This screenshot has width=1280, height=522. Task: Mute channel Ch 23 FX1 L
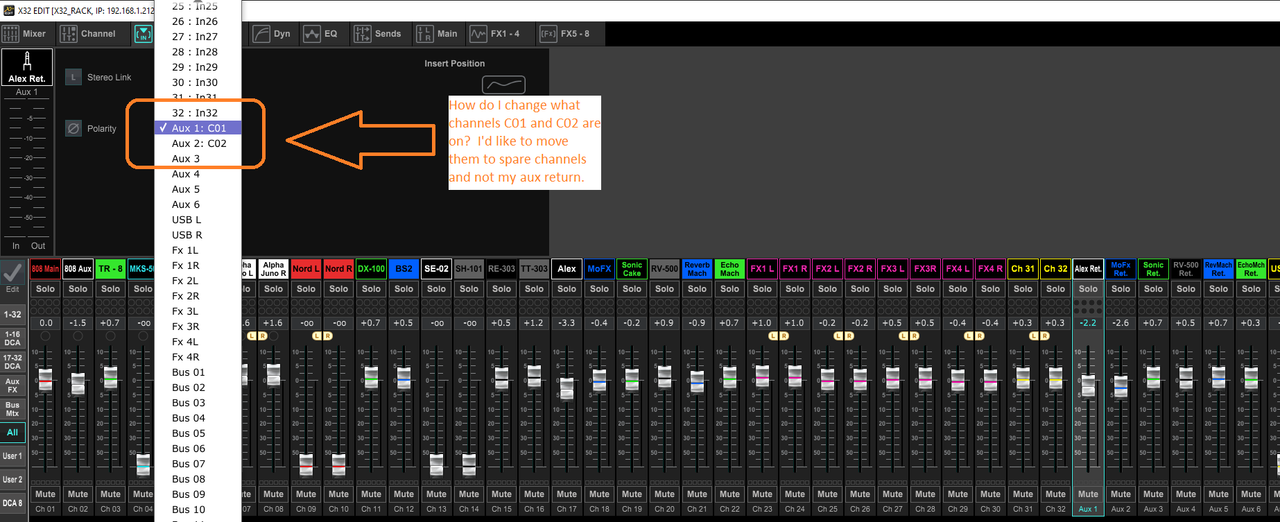pyautogui.click(x=762, y=494)
